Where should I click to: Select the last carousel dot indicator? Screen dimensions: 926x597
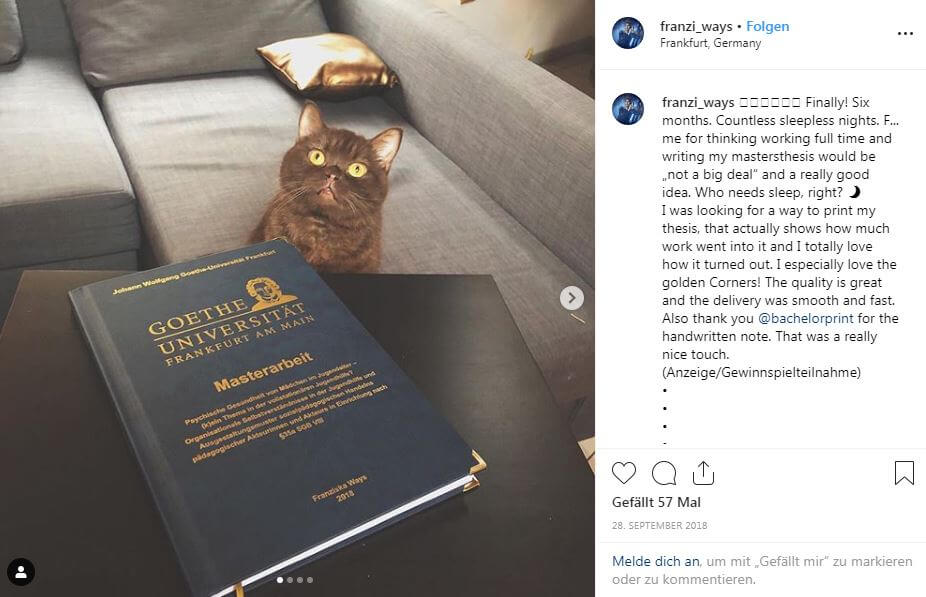point(310,580)
